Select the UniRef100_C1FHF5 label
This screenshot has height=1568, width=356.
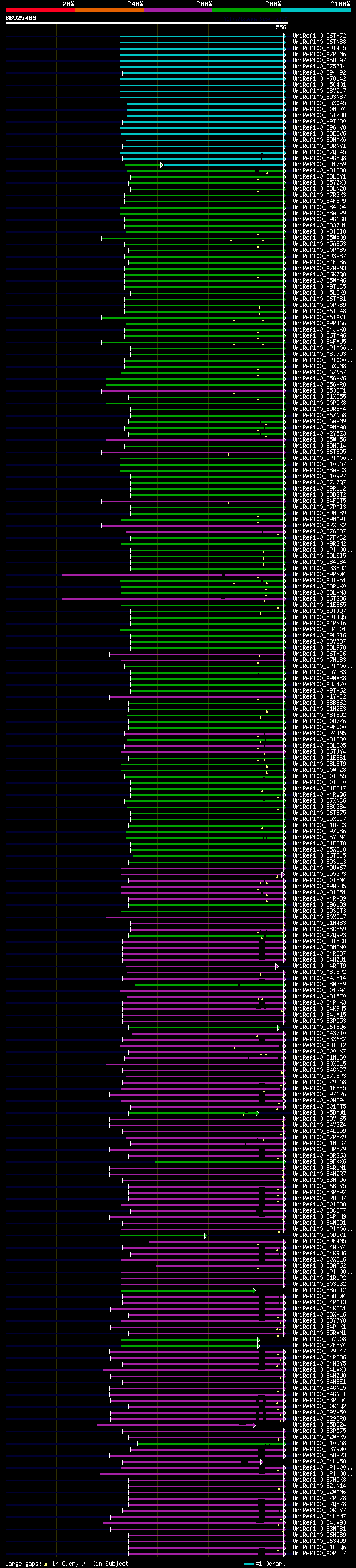tap(319, 1089)
